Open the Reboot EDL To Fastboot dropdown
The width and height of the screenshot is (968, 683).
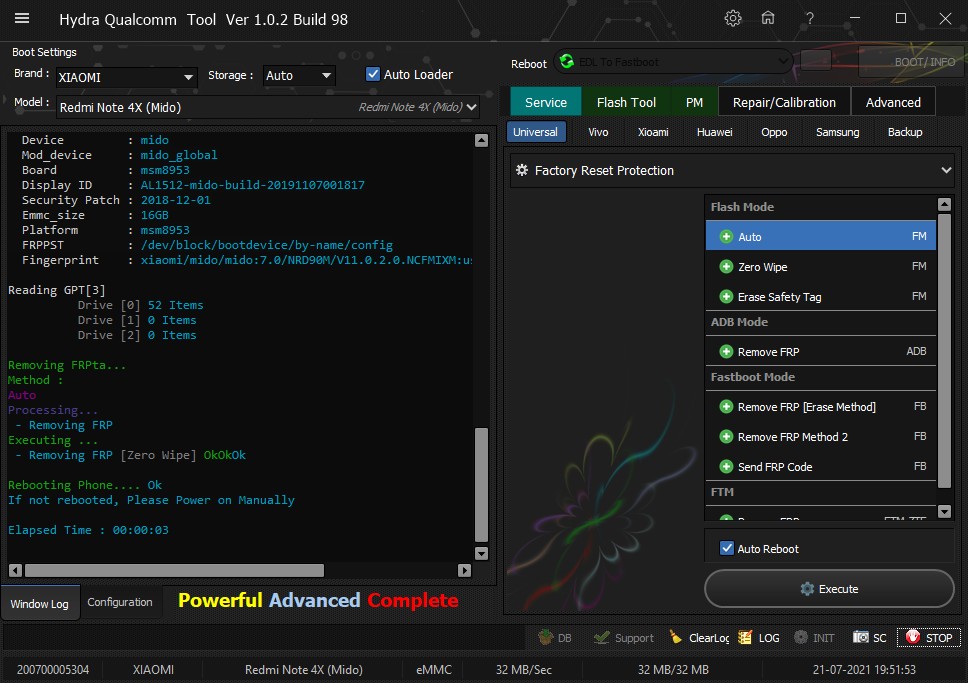click(672, 62)
